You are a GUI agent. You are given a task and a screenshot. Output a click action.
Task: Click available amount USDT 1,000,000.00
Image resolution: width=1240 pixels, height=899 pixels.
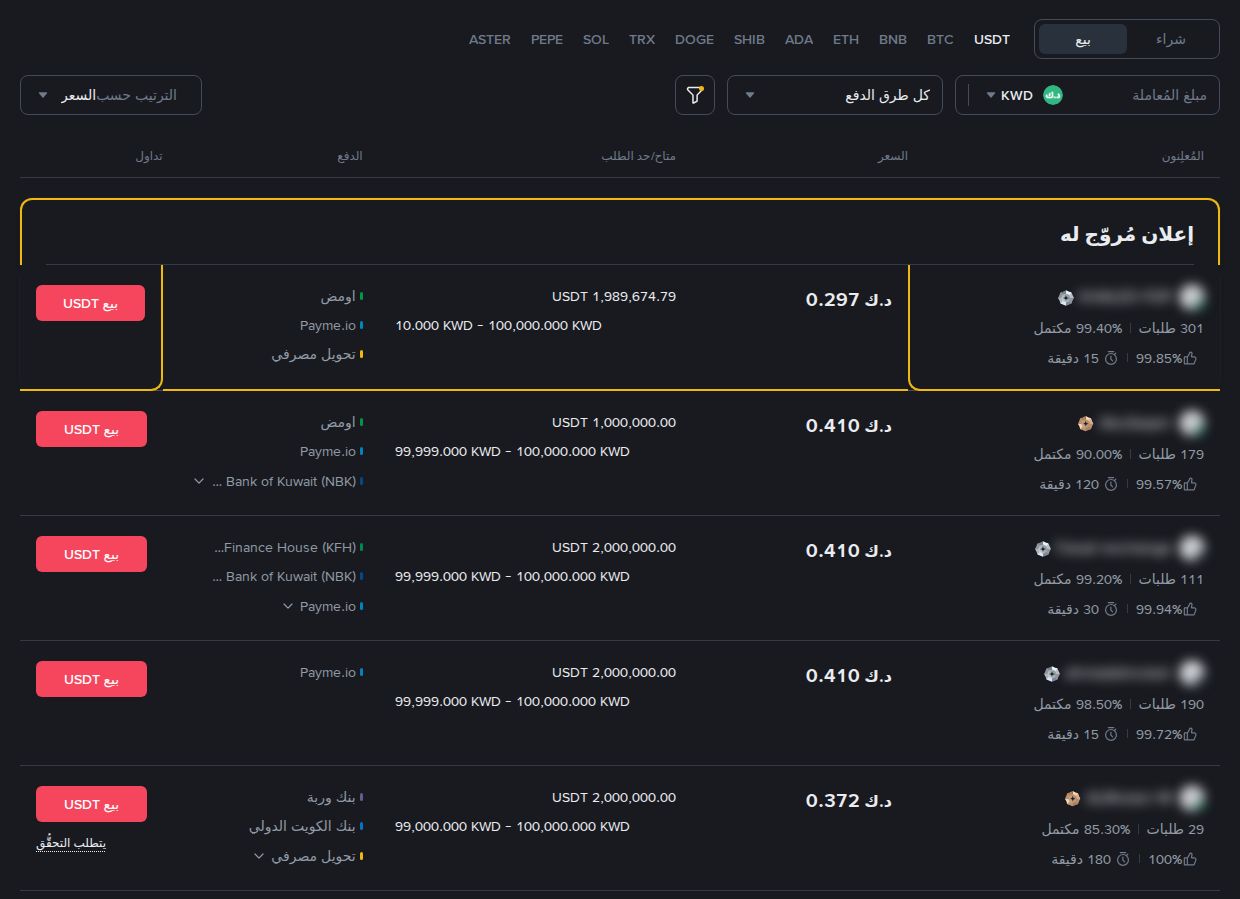(x=614, y=422)
